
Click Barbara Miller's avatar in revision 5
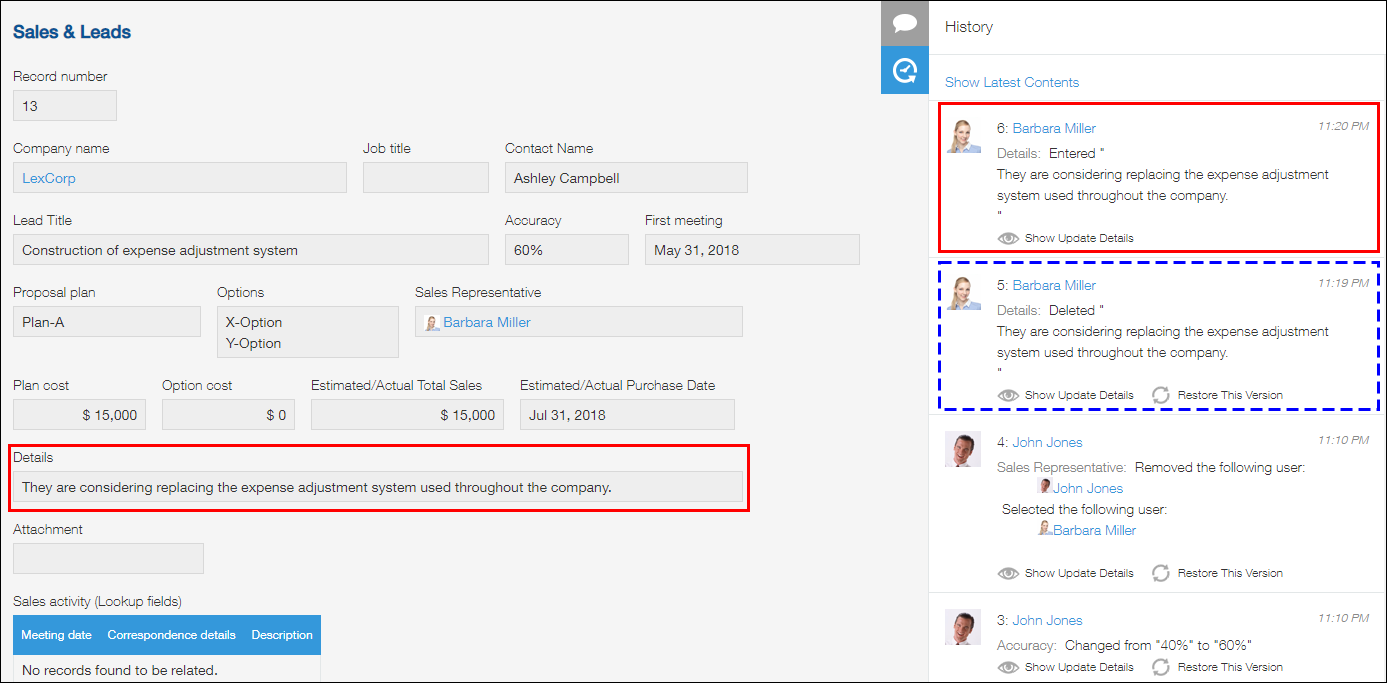964,293
